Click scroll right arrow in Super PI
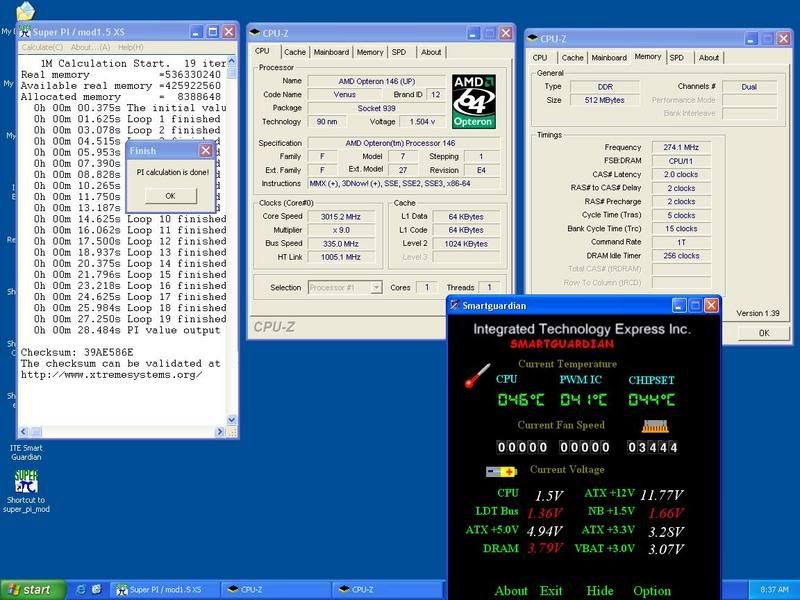Viewport: 800px width, 600px height. pyautogui.click(x=220, y=432)
